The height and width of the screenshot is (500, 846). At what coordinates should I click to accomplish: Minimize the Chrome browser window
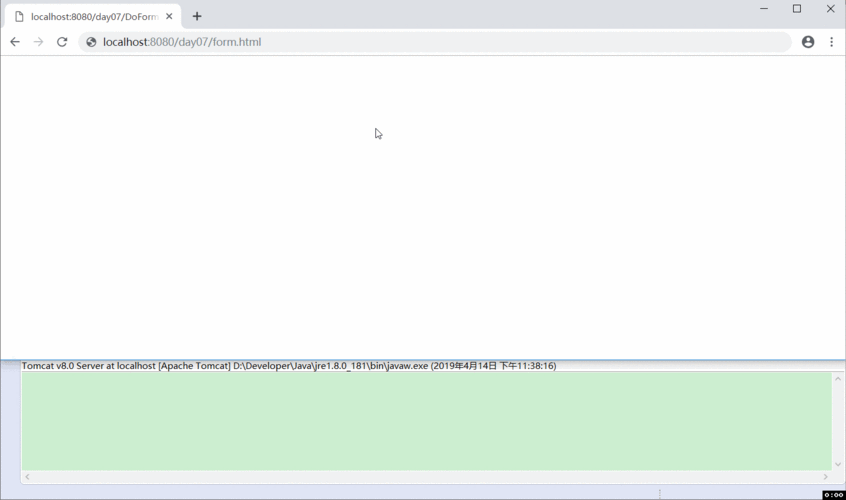[764, 9]
